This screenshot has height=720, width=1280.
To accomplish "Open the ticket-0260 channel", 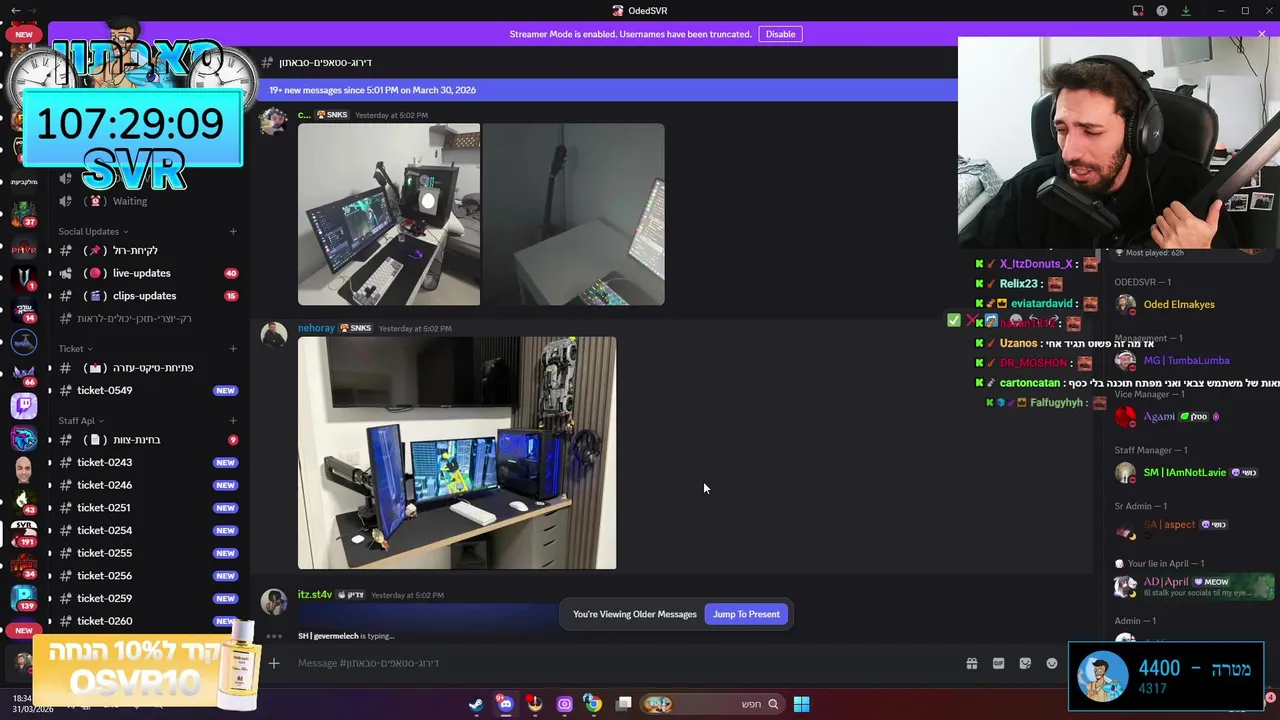I will (x=147, y=621).
